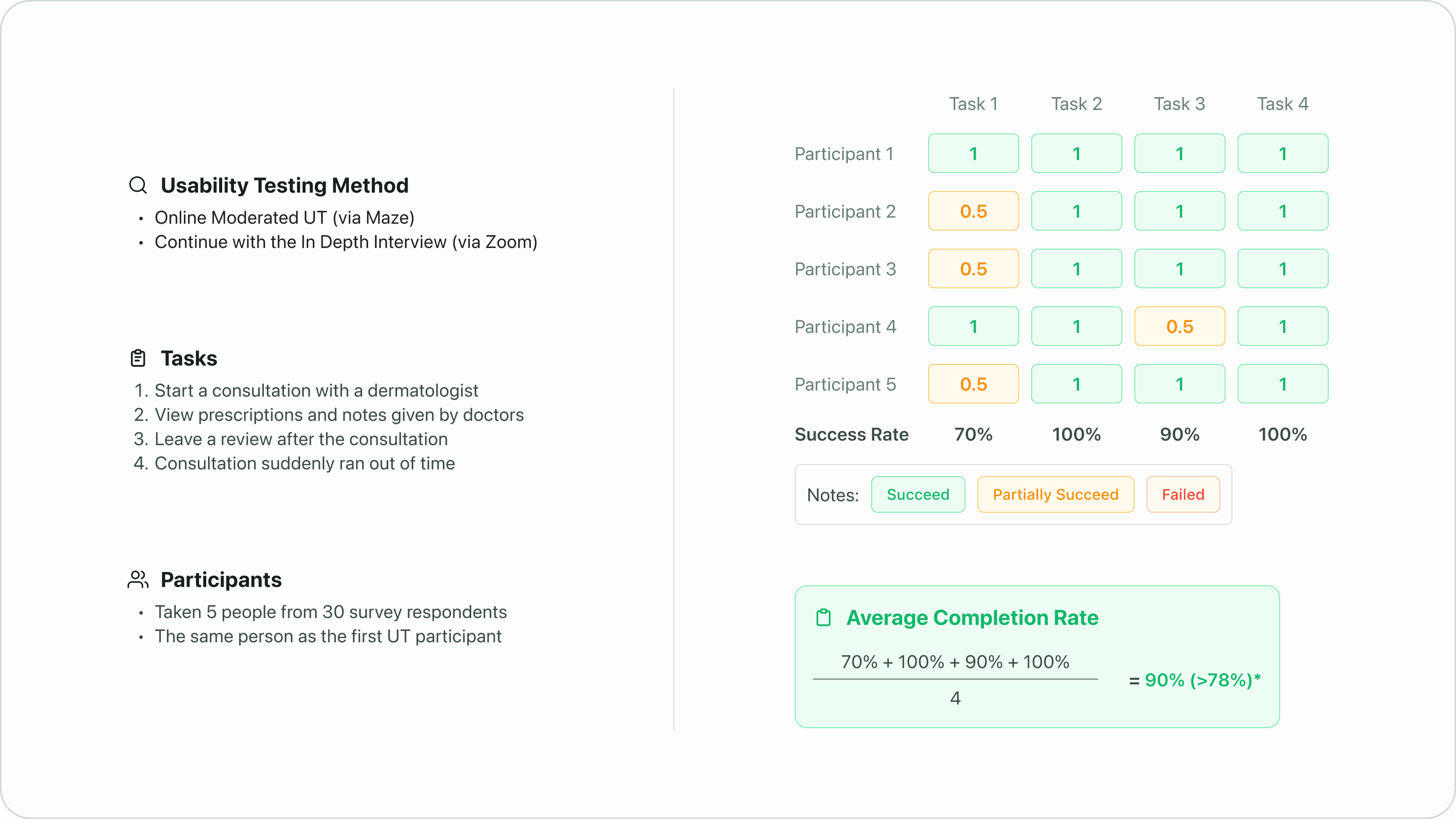Click the clipboard icon beside Average Completion Rate

pos(824,617)
